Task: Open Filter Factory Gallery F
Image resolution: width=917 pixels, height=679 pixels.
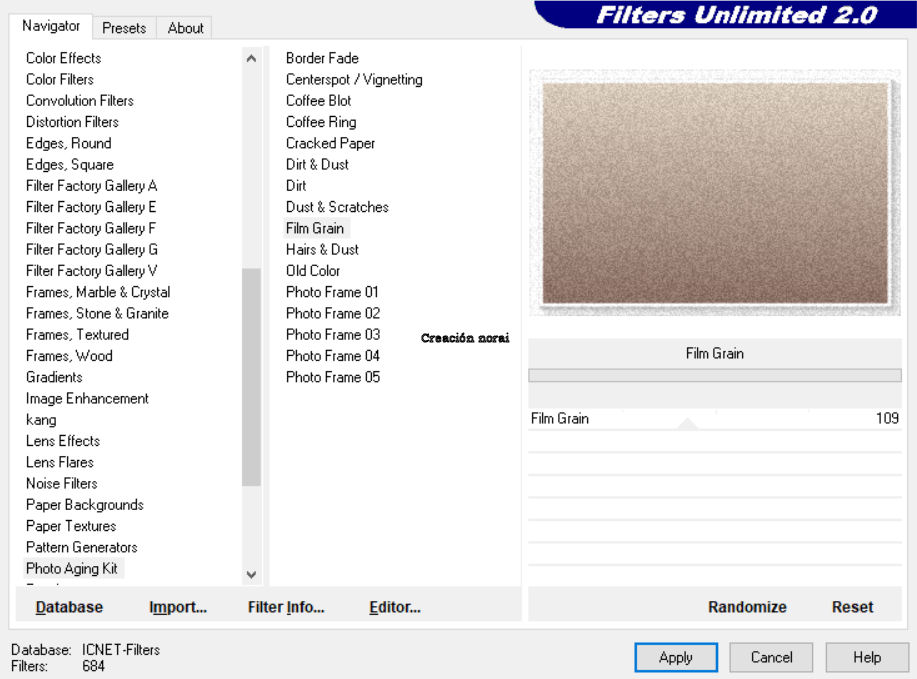Action: [91, 228]
